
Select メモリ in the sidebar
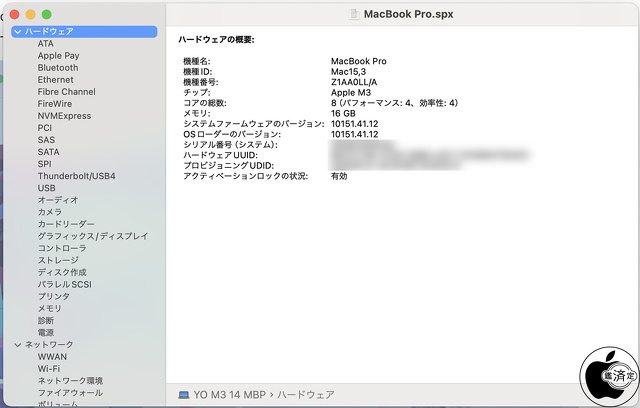click(50, 308)
